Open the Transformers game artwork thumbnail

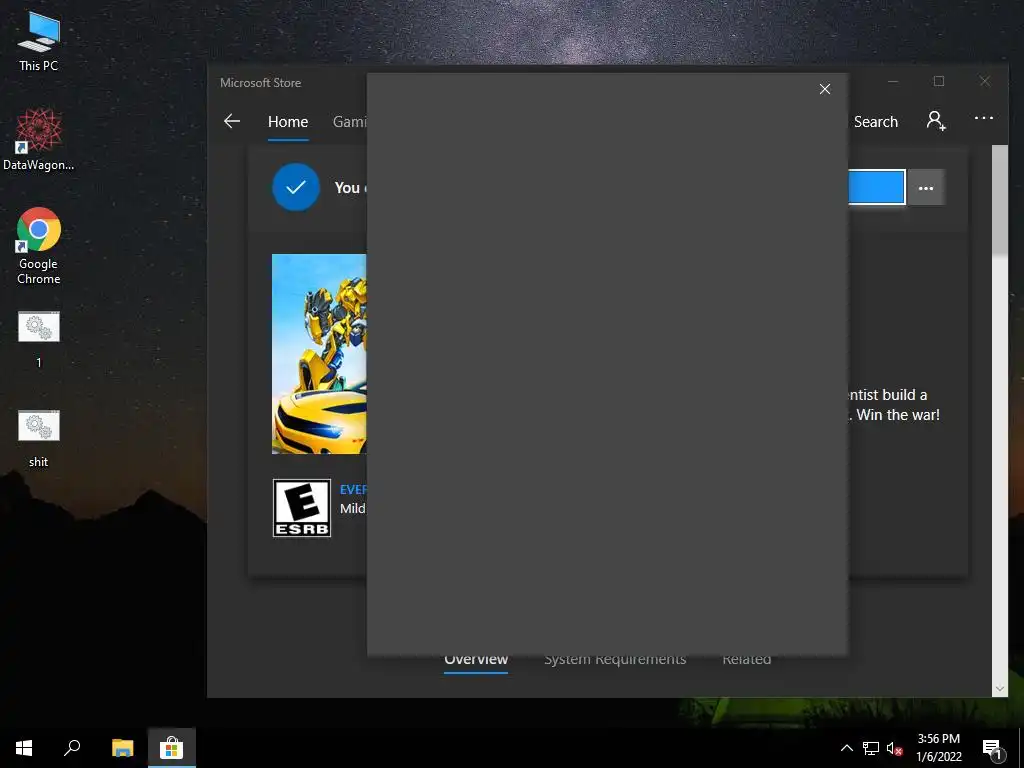point(319,354)
